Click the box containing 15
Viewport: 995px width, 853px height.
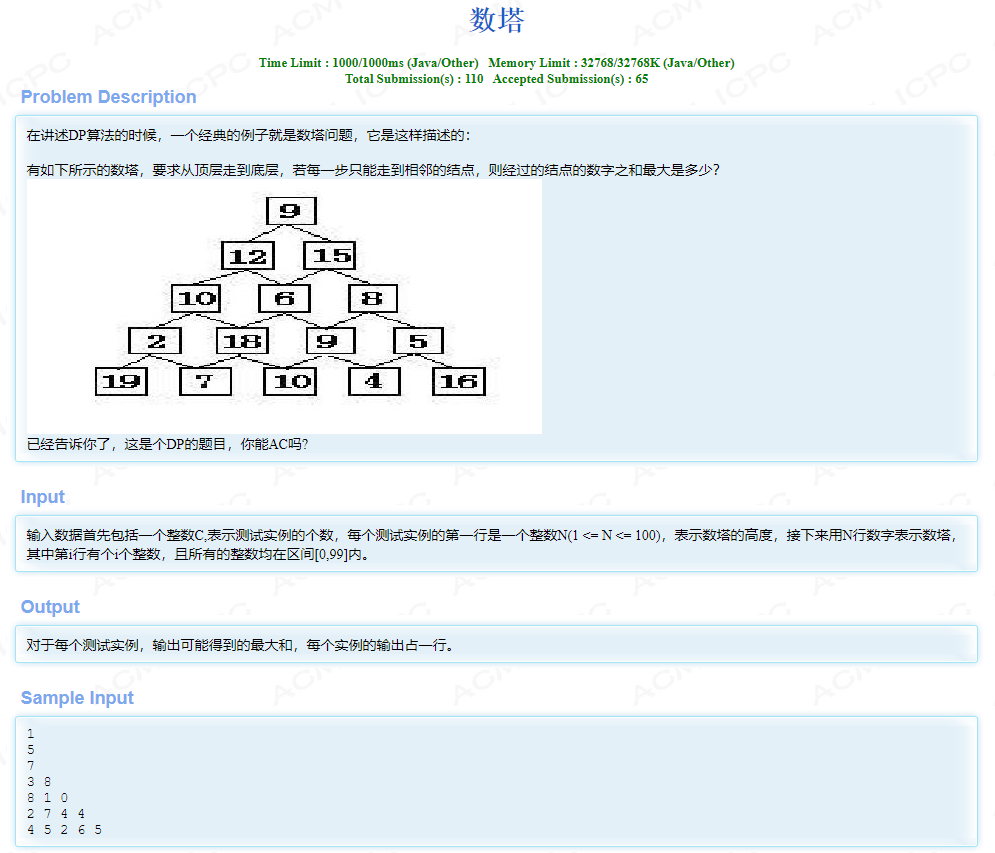[x=330, y=255]
